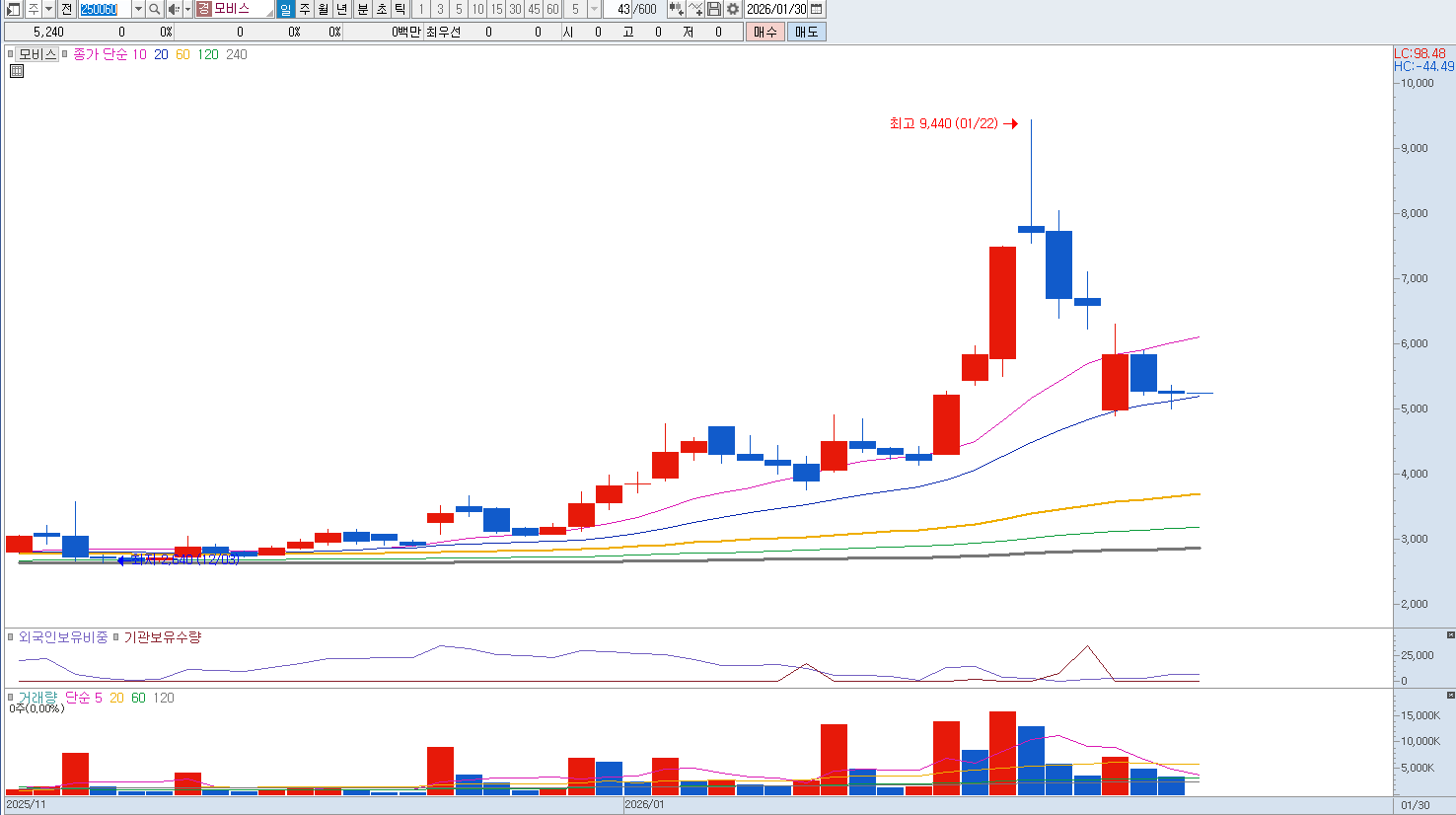The image size is (1456, 815).
Task: Toggle the 거래량 volume indicator marker
Action: click(x=11, y=699)
